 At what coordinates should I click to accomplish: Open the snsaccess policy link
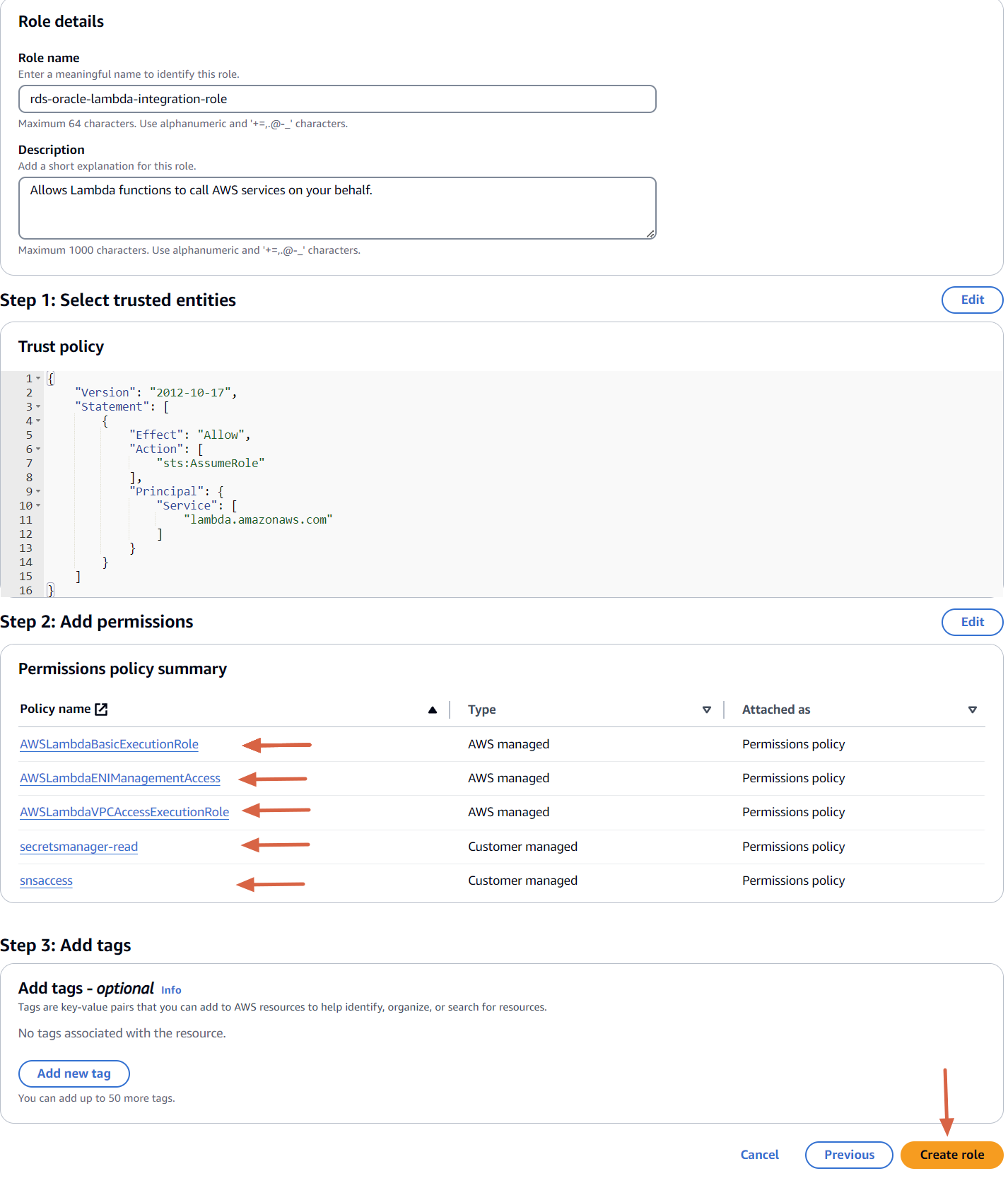[x=46, y=881]
